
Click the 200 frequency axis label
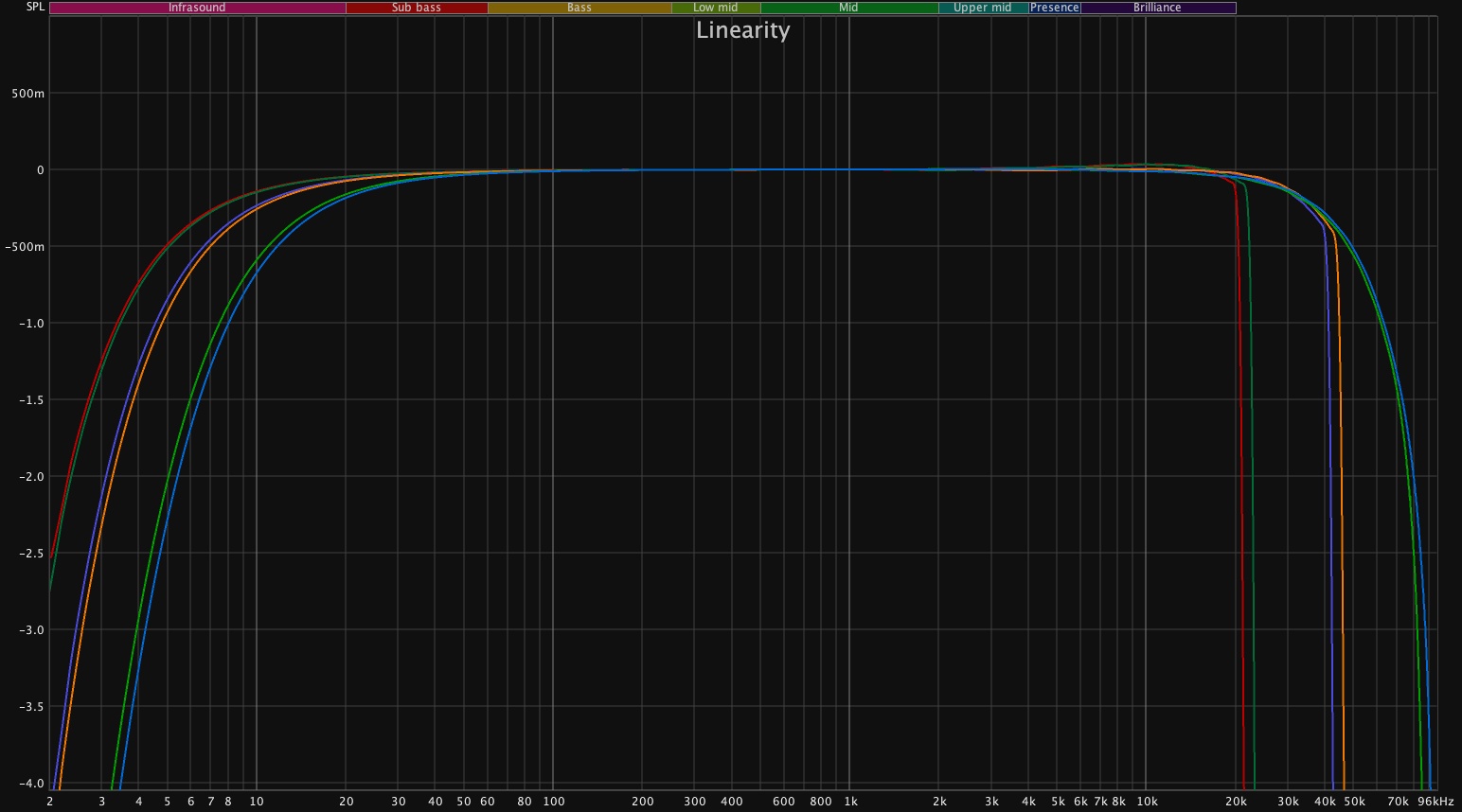pyautogui.click(x=643, y=802)
